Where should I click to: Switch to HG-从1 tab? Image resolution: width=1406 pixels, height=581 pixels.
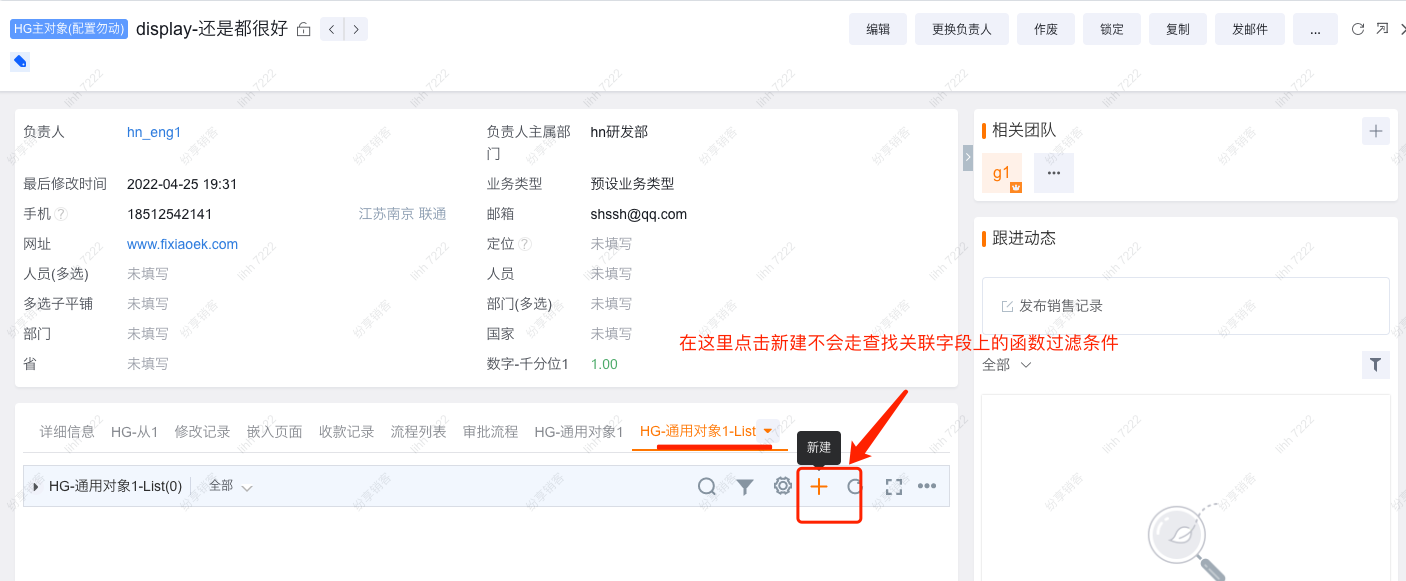[x=135, y=432]
